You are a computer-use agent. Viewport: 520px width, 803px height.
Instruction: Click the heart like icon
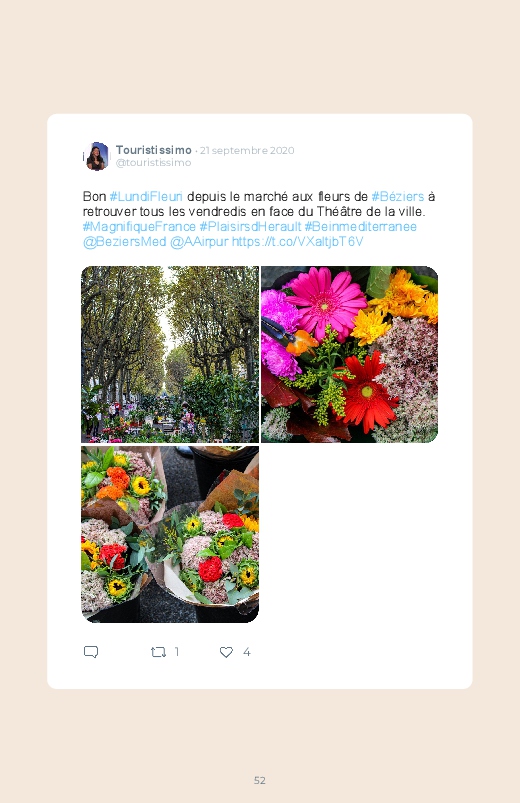coord(226,652)
